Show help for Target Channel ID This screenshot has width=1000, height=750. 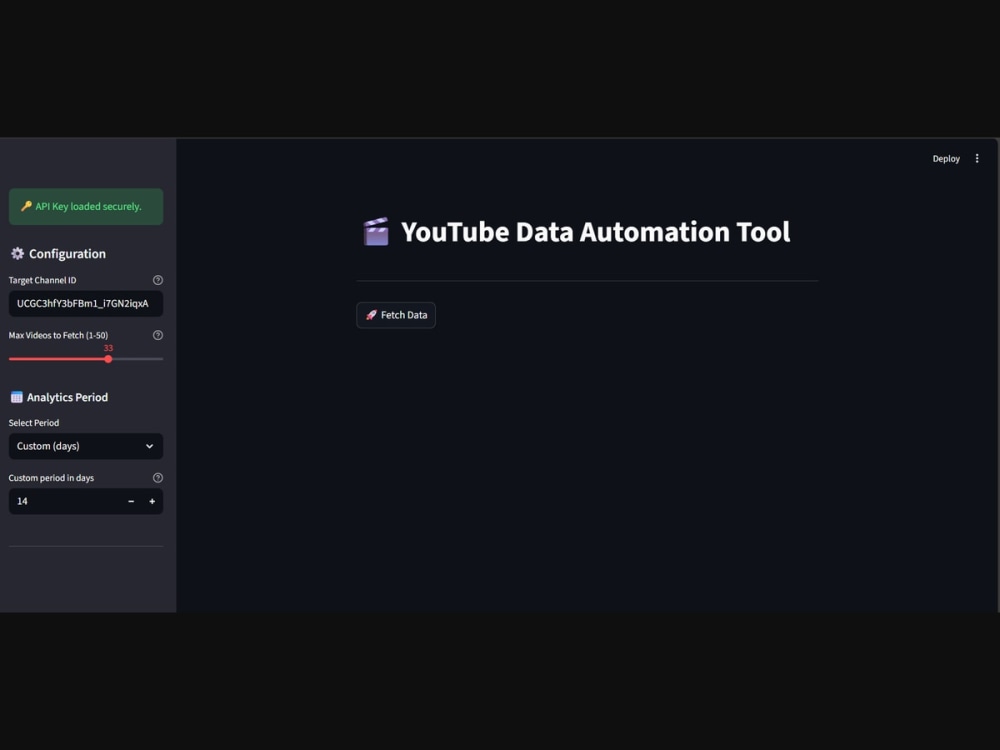tap(158, 280)
